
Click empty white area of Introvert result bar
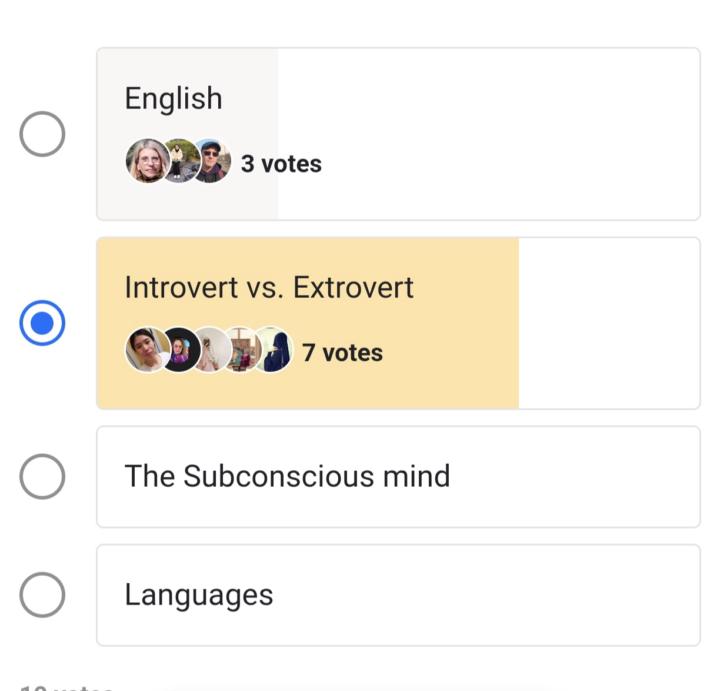point(608,323)
